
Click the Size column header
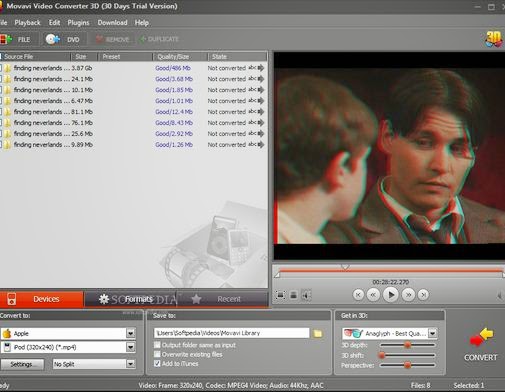[x=84, y=57]
